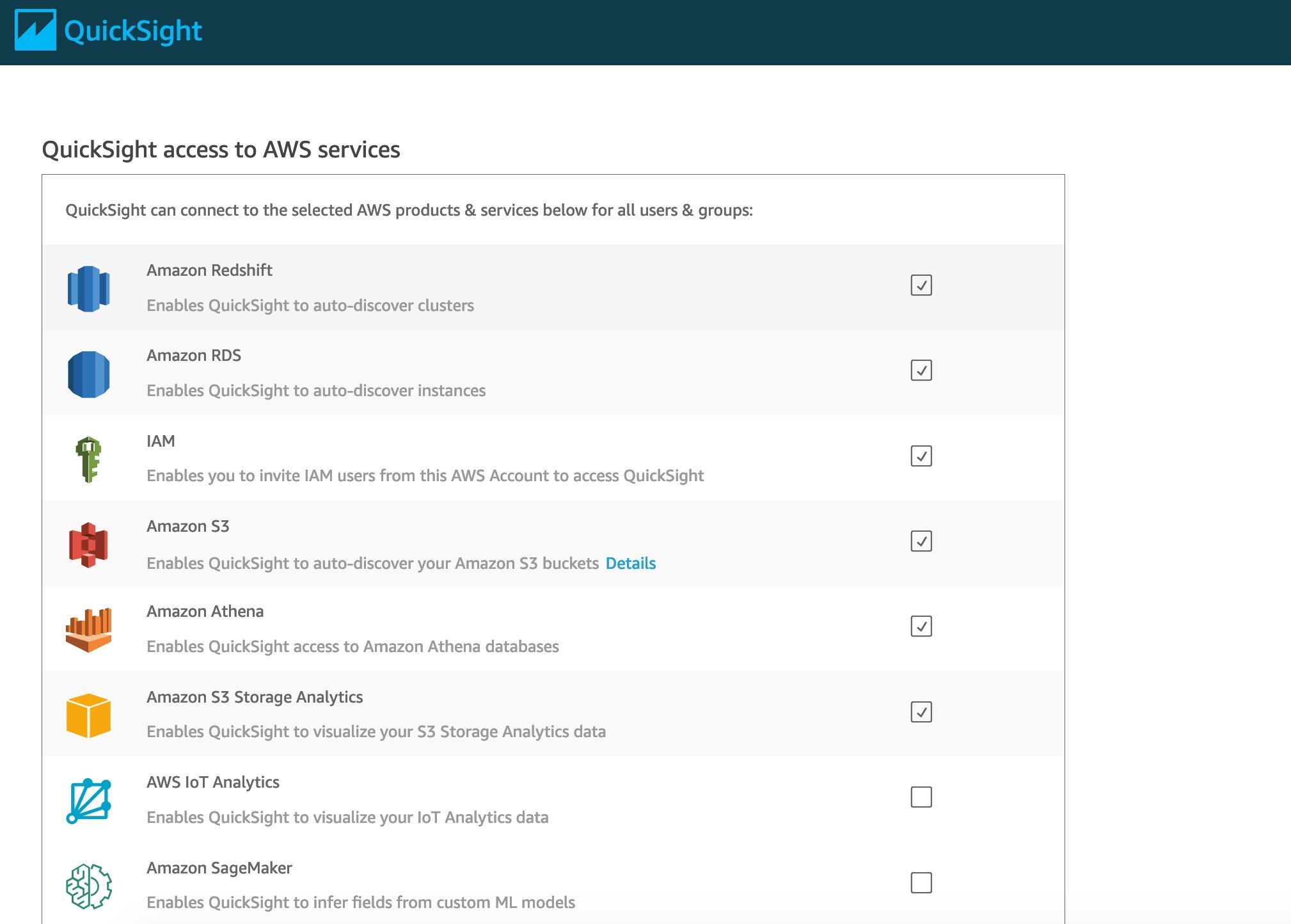Click 'auto-discover your Amazon S3 buckets' description

coord(372,563)
